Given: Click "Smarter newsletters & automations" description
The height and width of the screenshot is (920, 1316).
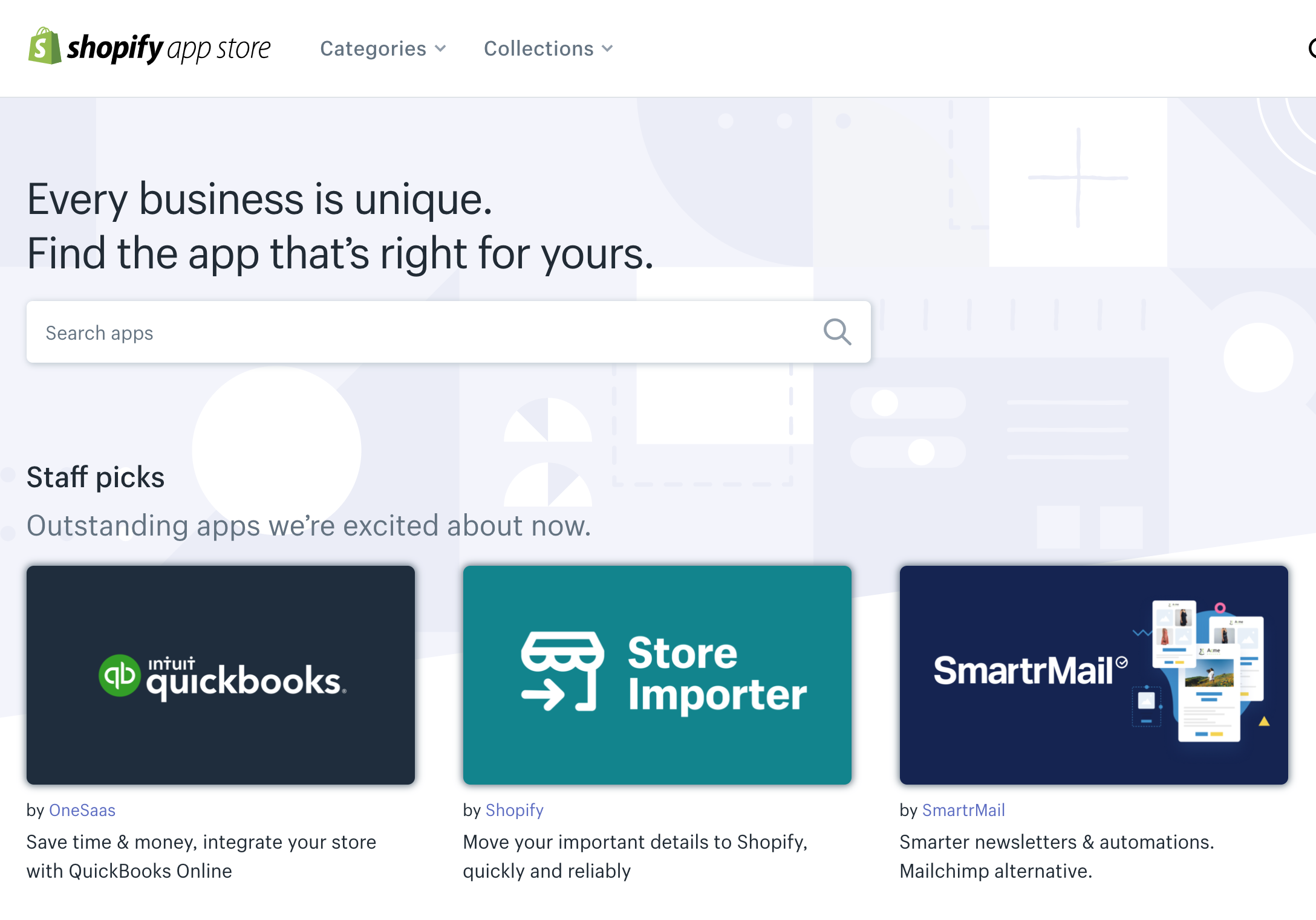Looking at the screenshot, I should tap(1057, 857).
